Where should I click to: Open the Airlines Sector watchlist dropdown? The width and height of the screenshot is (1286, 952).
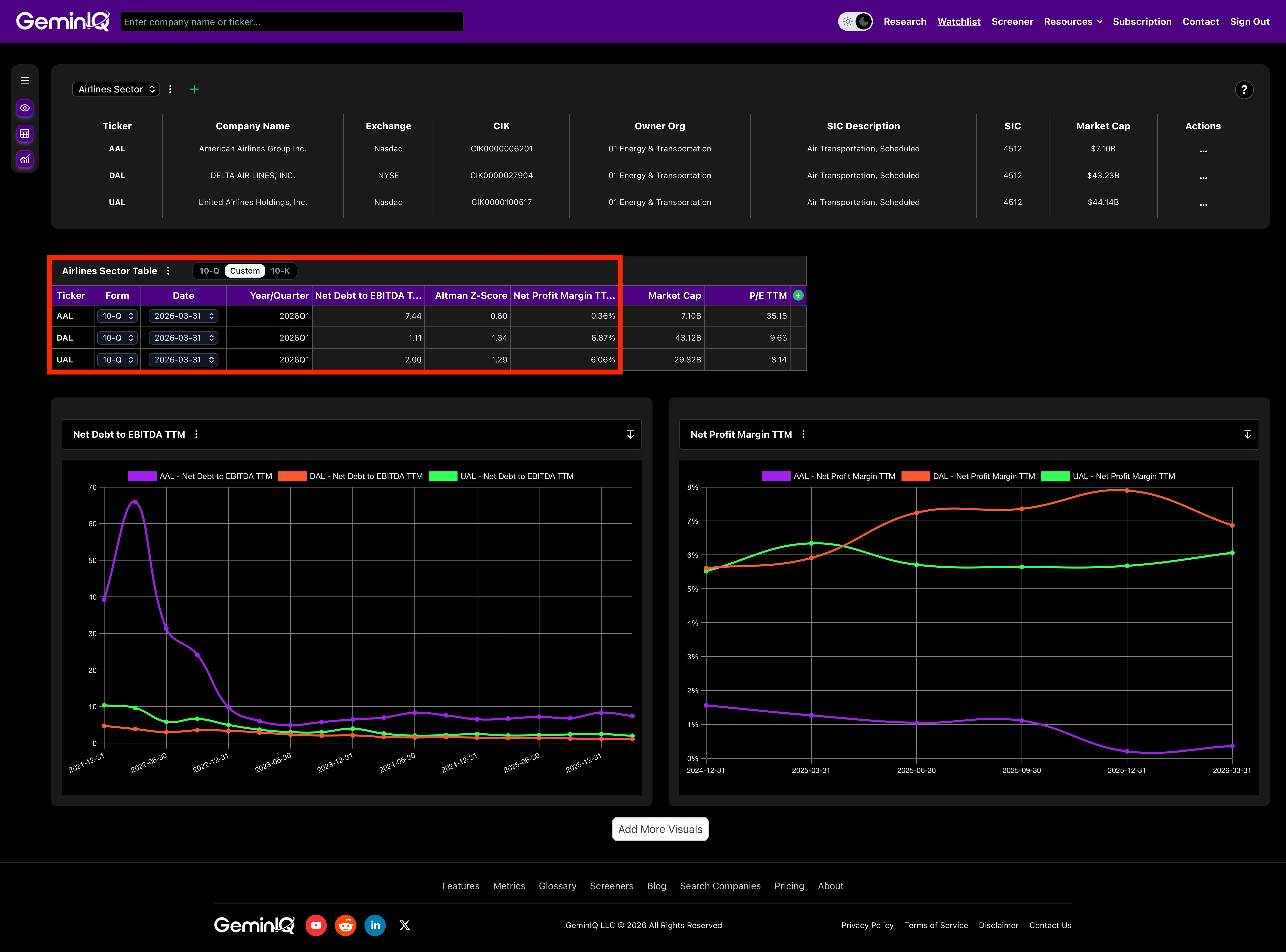(116, 89)
